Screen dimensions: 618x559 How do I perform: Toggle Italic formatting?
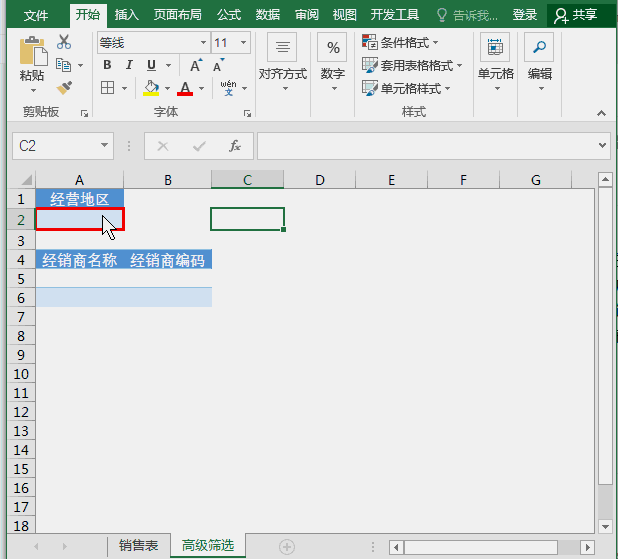[129, 65]
